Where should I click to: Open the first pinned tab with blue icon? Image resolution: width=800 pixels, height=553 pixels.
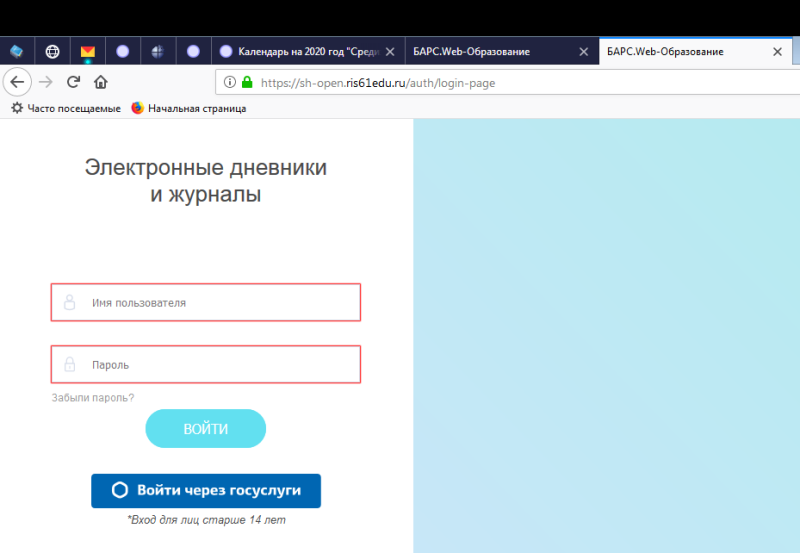coord(17,51)
